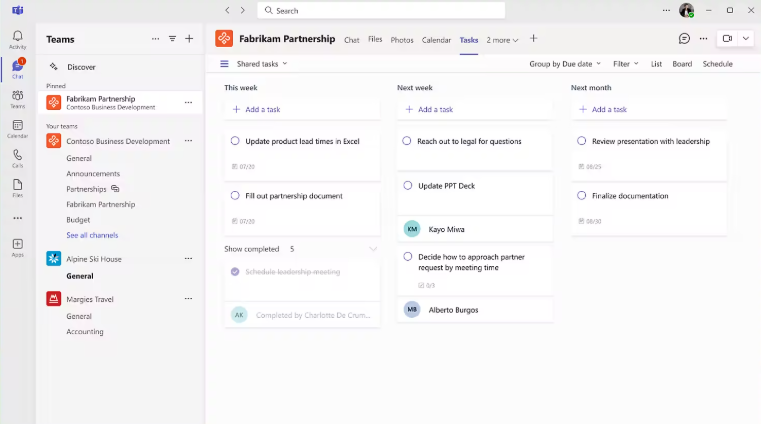Click the plus icon to create team

(189, 39)
